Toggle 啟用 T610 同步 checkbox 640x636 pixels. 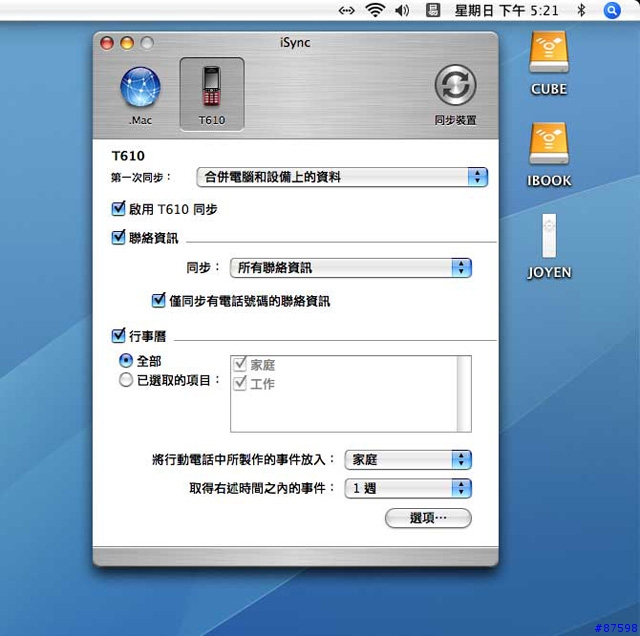[118, 209]
